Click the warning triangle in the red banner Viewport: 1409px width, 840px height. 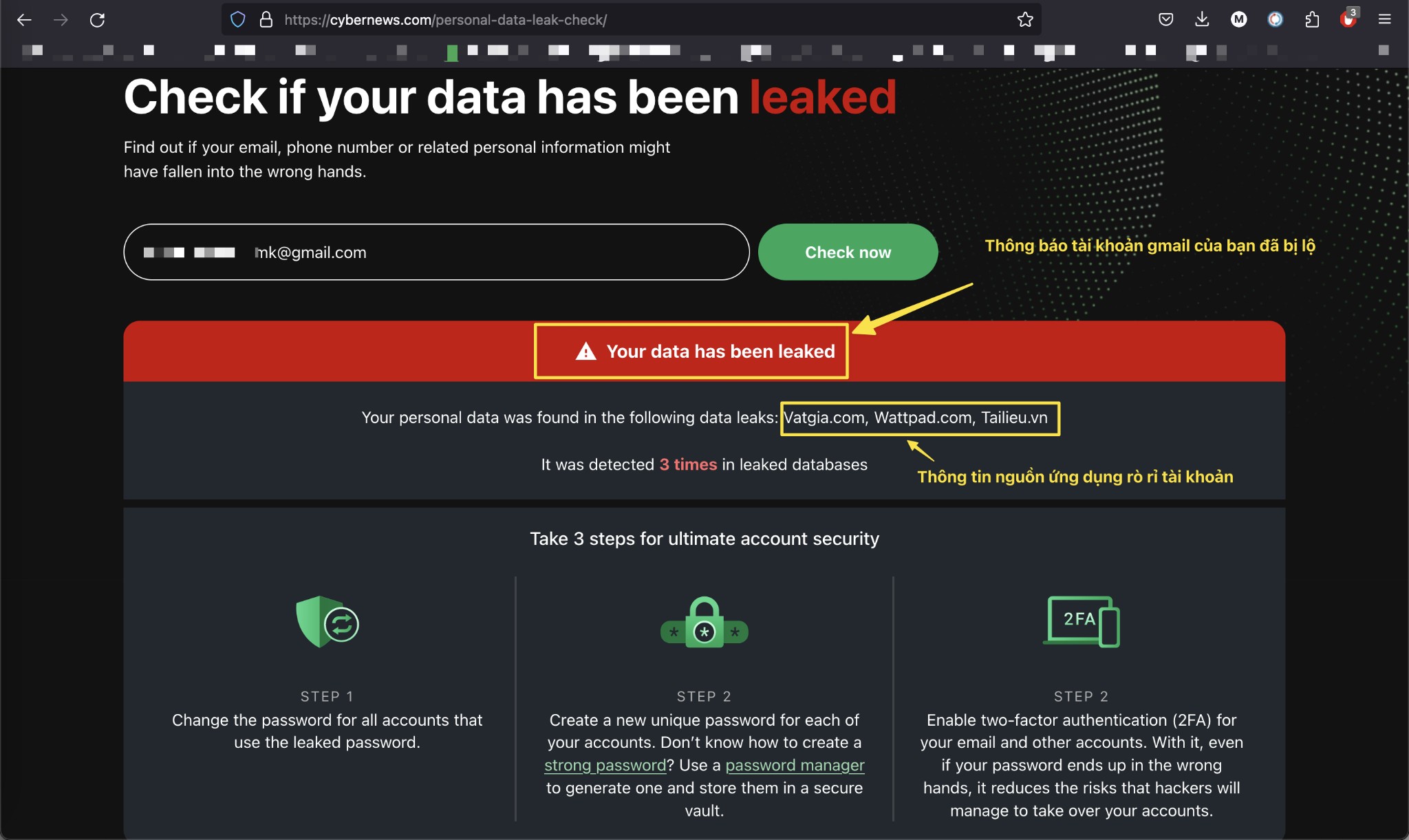pyautogui.click(x=585, y=352)
